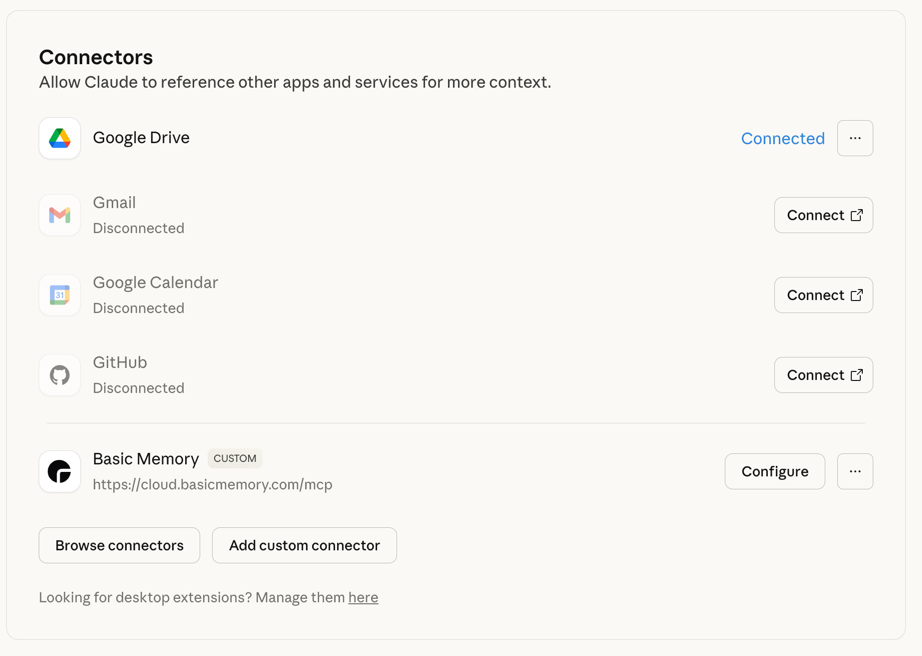Open Browse connectors

click(x=119, y=545)
